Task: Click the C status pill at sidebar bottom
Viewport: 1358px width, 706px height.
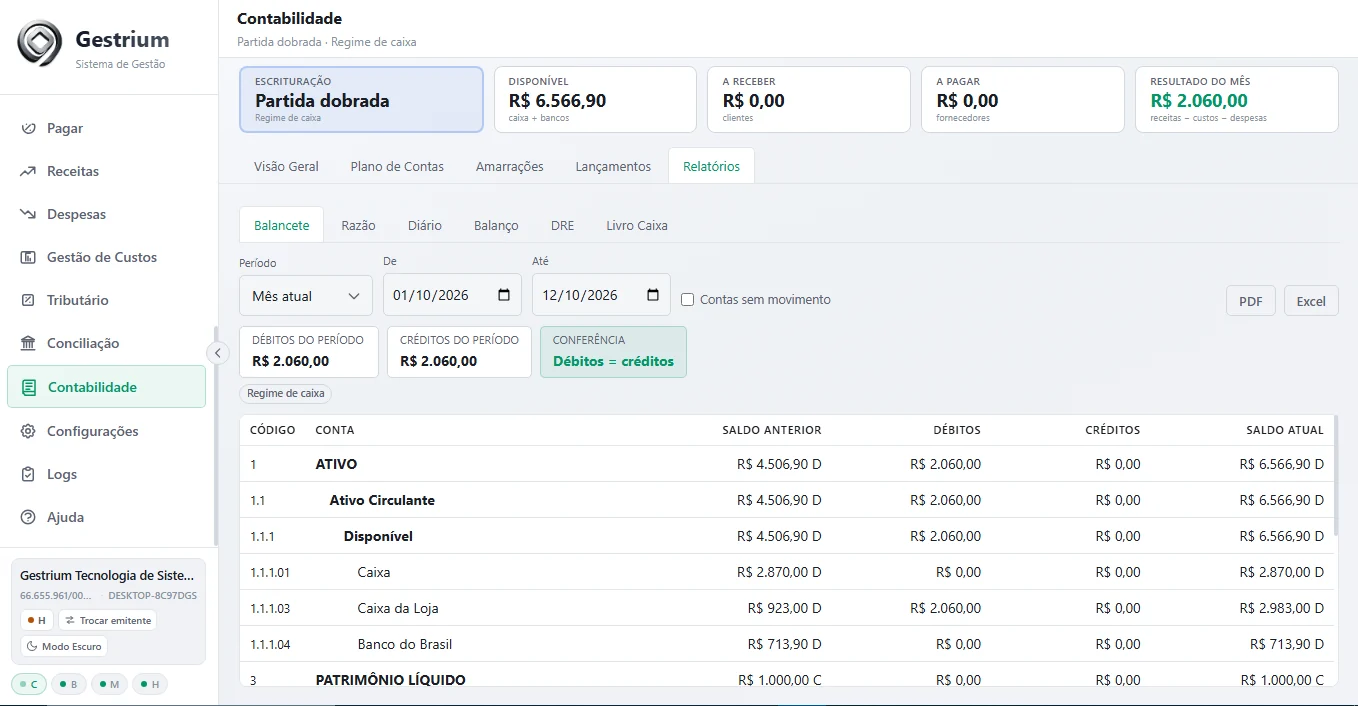Action: click(x=29, y=684)
